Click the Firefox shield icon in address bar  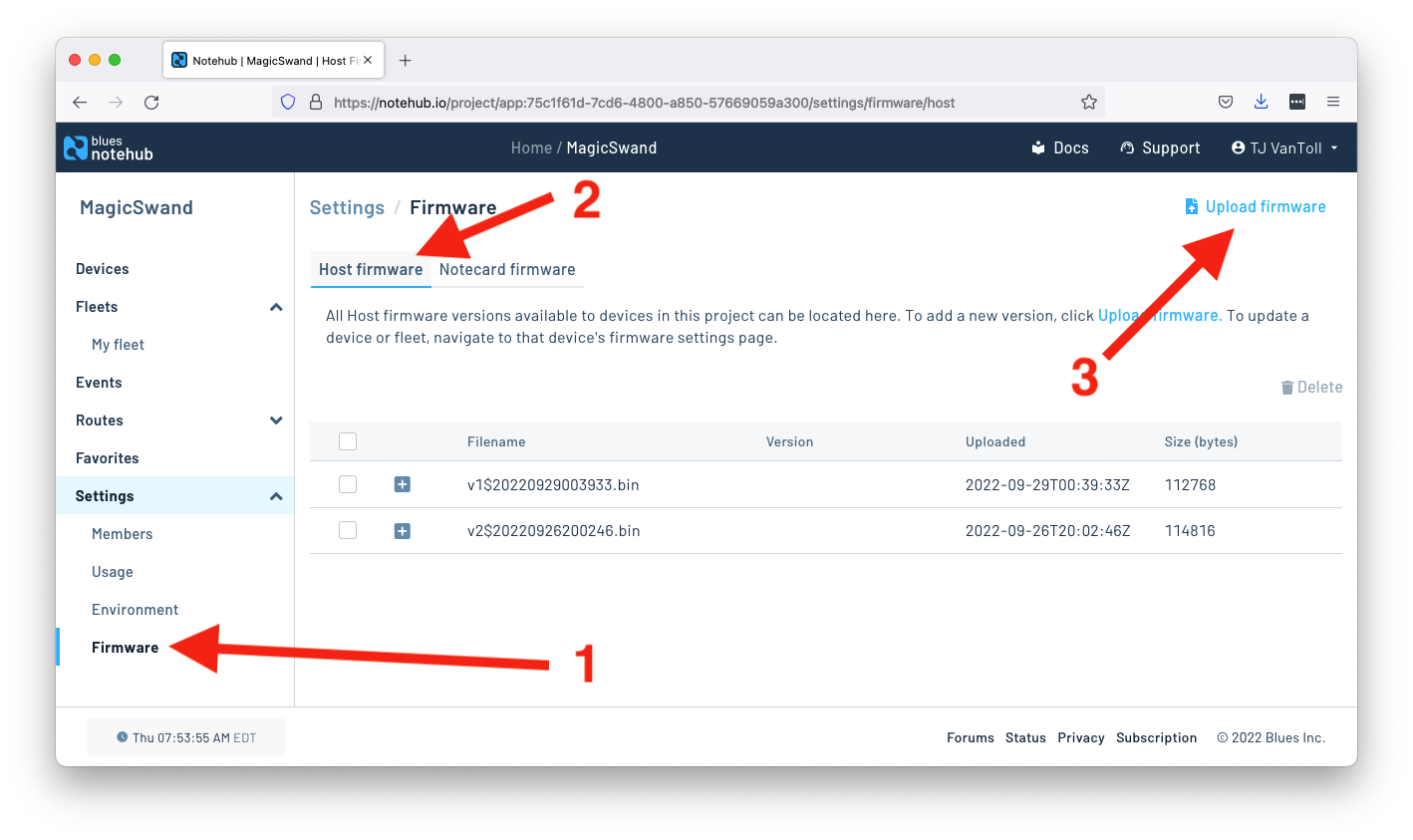[287, 102]
